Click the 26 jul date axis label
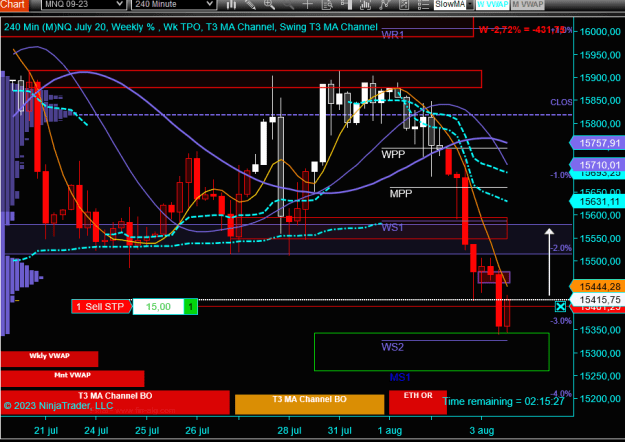The width and height of the screenshot is (625, 442). [197, 430]
